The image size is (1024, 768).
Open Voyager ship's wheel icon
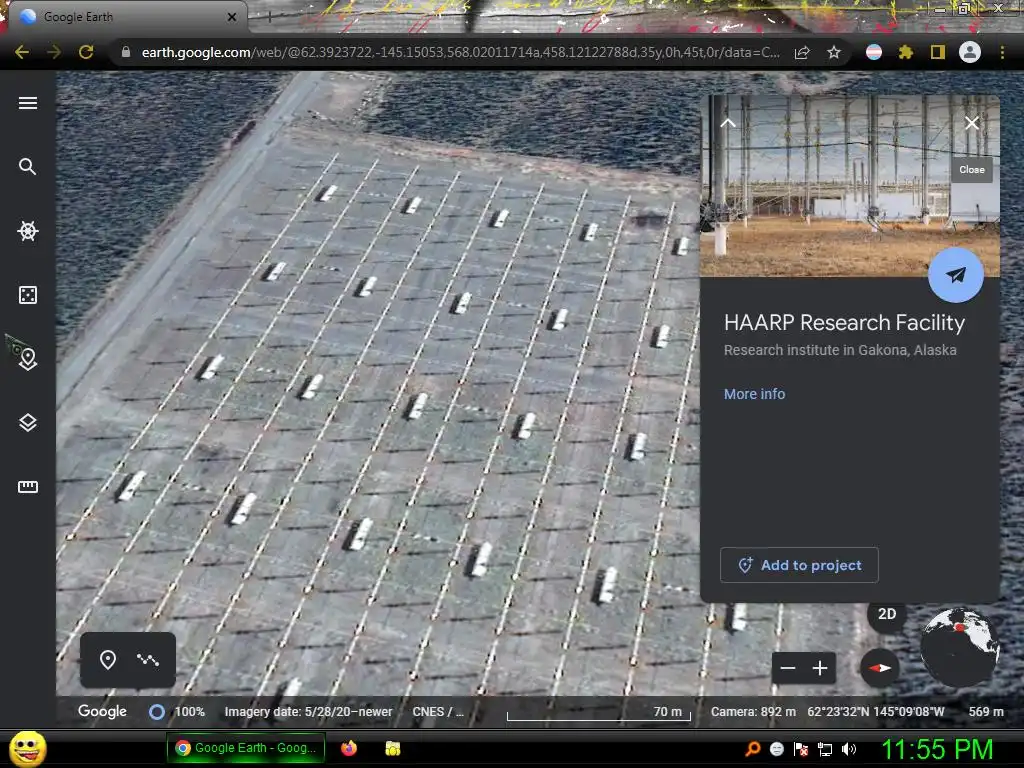point(27,231)
